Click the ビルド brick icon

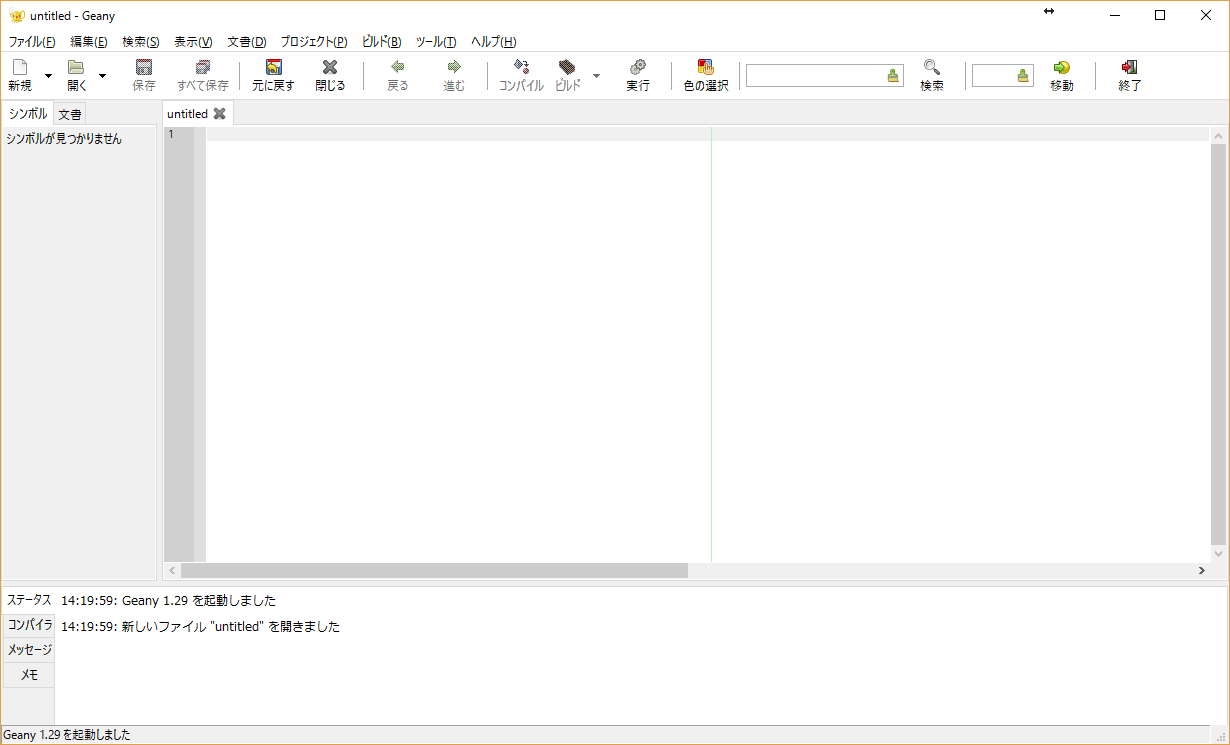pyautogui.click(x=567, y=68)
